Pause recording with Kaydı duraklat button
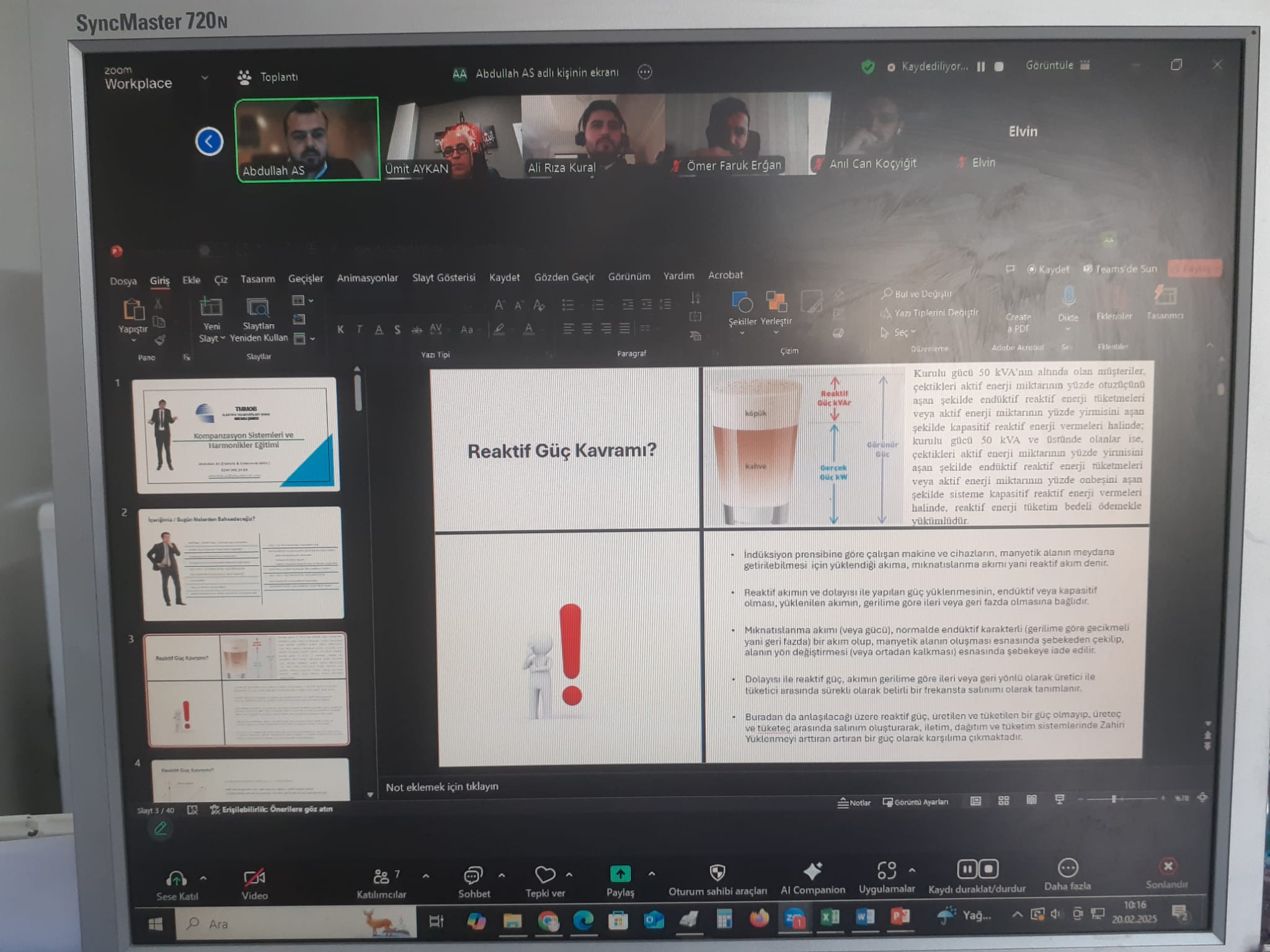This screenshot has height=952, width=1270. 967,869
